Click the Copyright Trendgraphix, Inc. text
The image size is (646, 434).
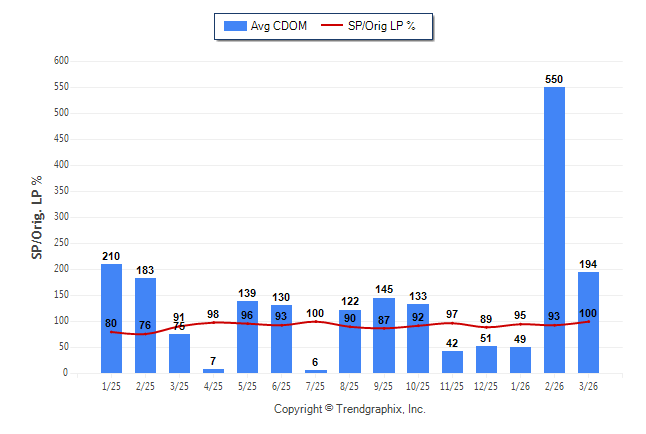350,409
